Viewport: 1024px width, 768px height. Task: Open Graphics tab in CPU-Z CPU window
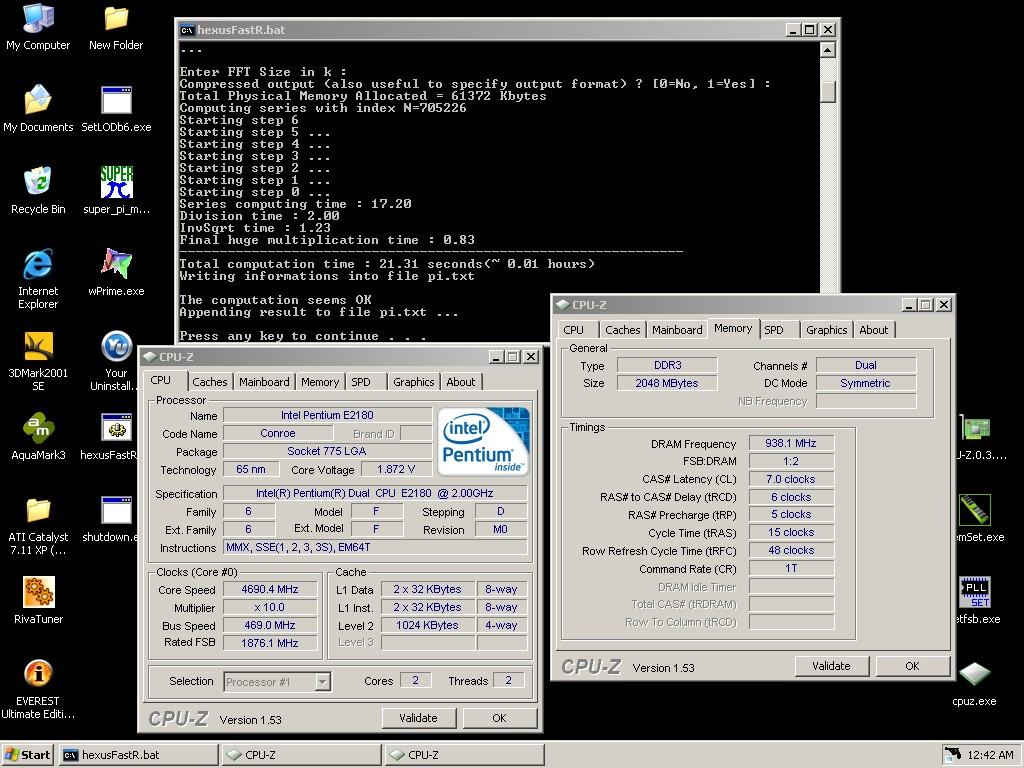click(413, 382)
